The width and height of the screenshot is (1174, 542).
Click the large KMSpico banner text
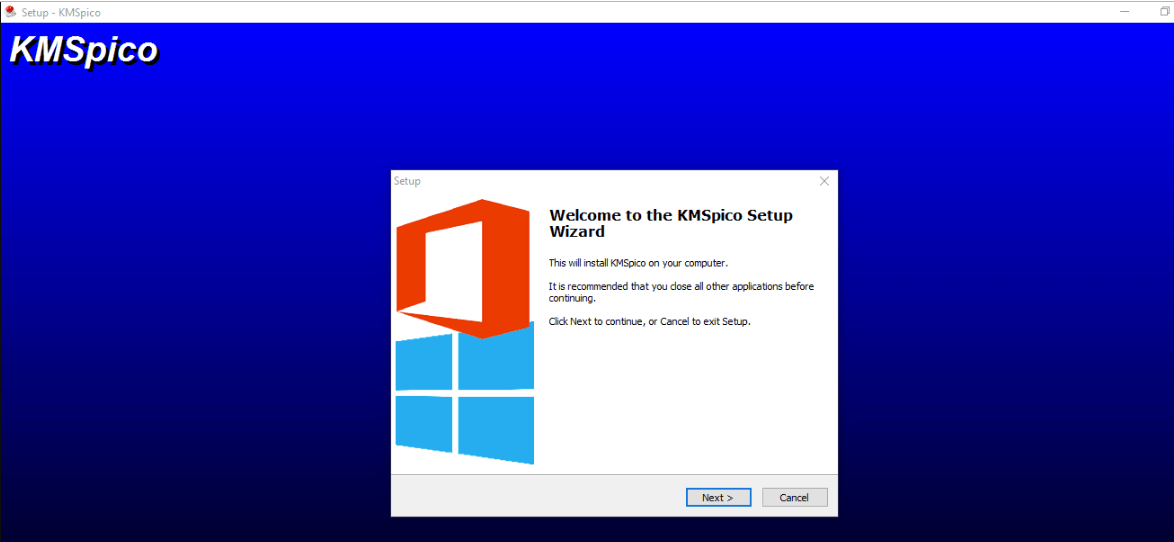[x=84, y=51]
